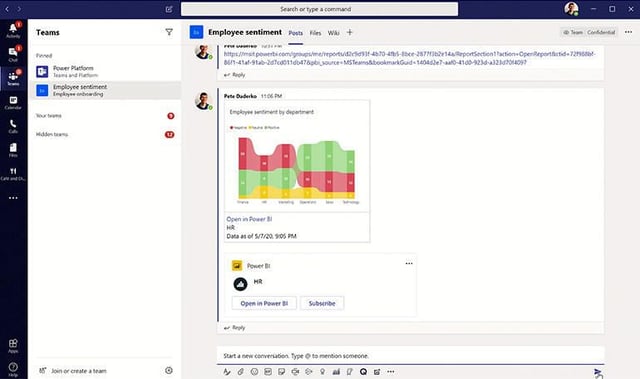Select the Power Platform team
The height and width of the screenshot is (379, 640).
pyautogui.click(x=105, y=71)
